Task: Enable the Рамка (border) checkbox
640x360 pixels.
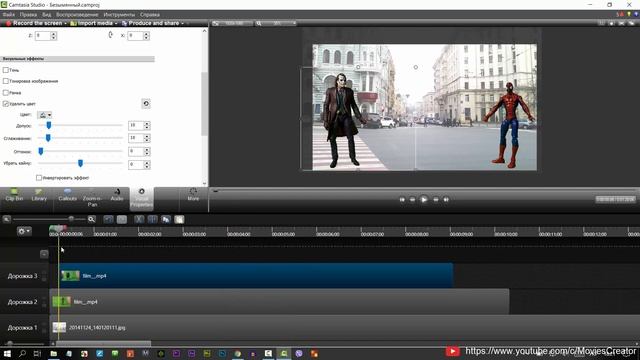Action: (6, 92)
